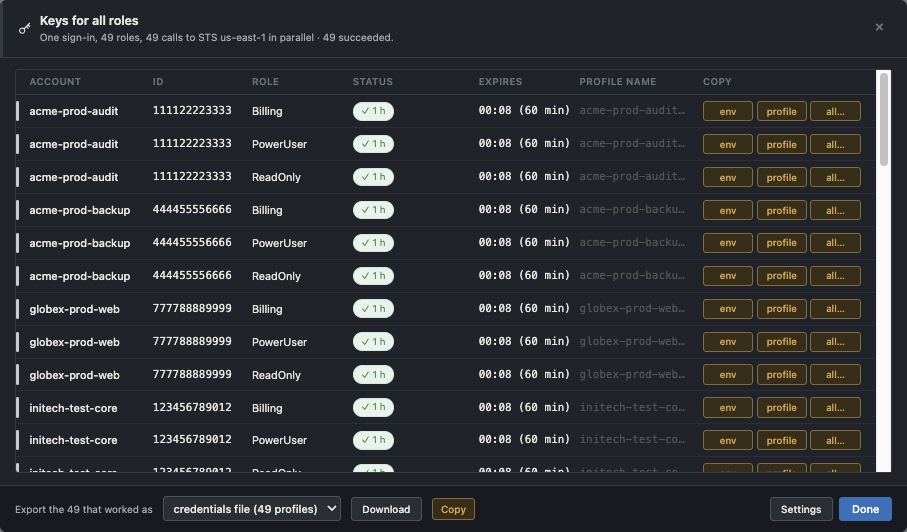Click the role table's vertical scrollbar

tap(883, 120)
